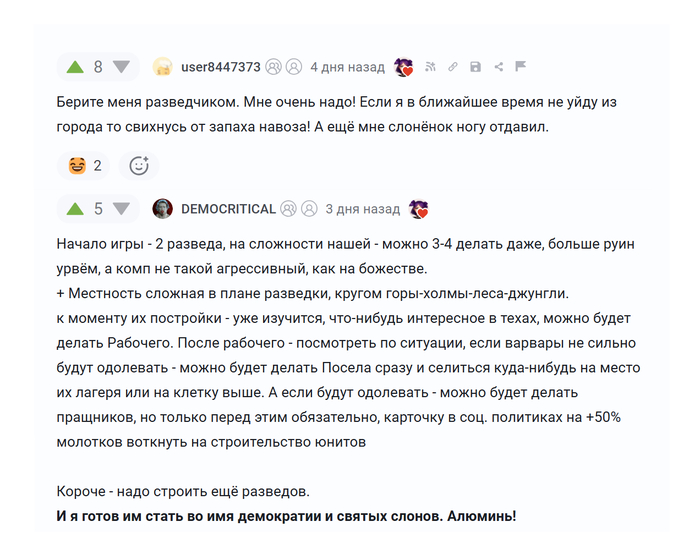Viewport: 700px width, 560px height.
Task: Save the first comment with floppy icon
Action: pyautogui.click(x=475, y=67)
